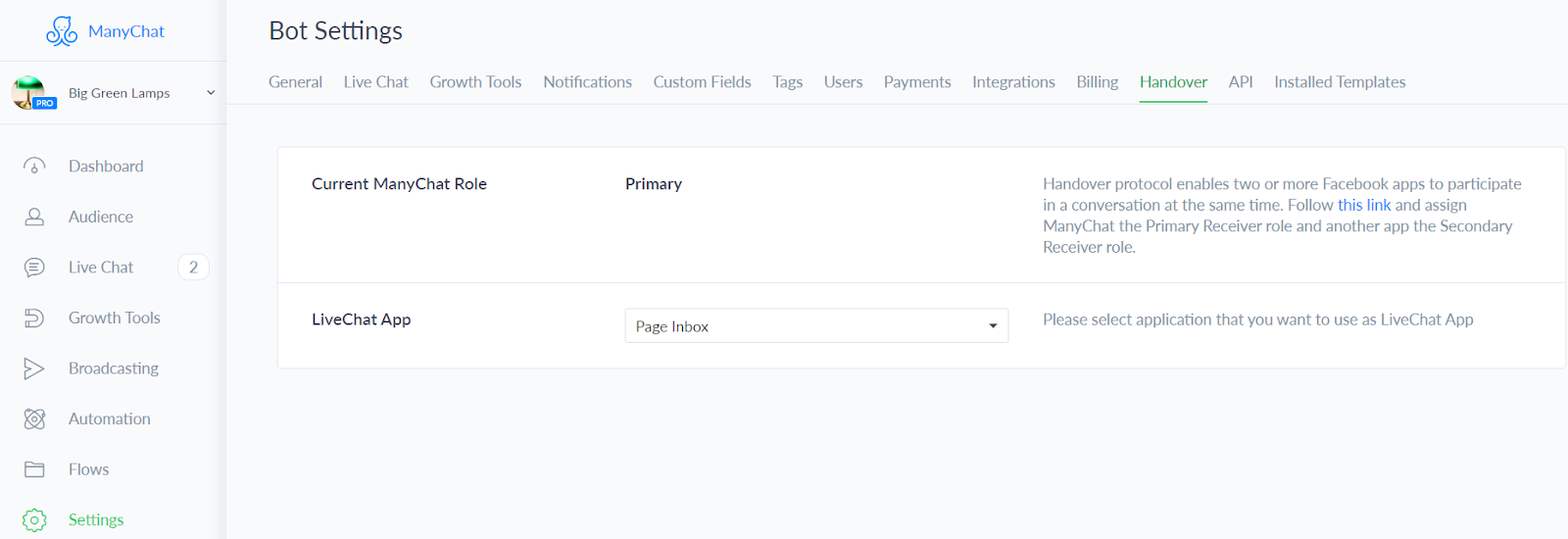Click the Dashboard gauge icon
The height and width of the screenshot is (539, 1568).
pyautogui.click(x=34, y=167)
